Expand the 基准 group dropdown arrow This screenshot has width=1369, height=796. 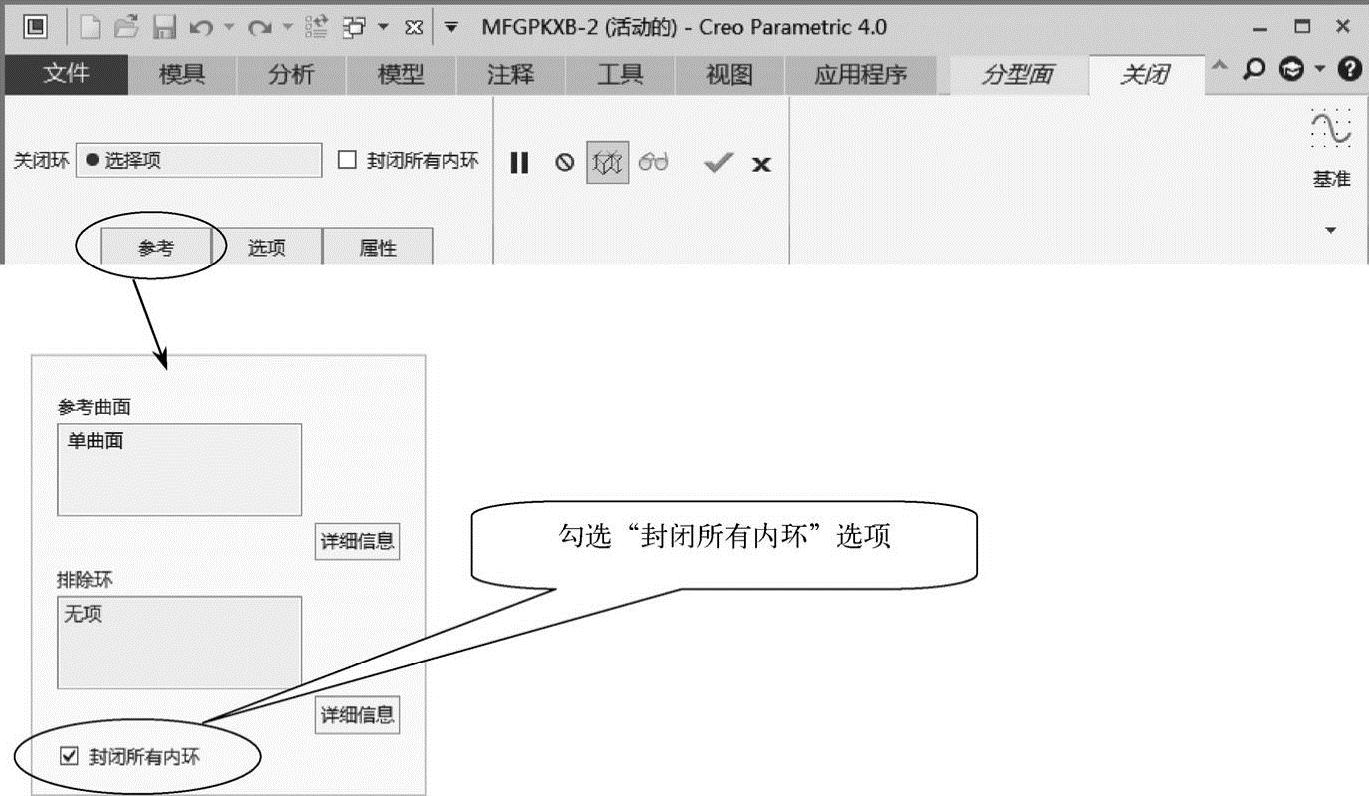click(x=1331, y=231)
